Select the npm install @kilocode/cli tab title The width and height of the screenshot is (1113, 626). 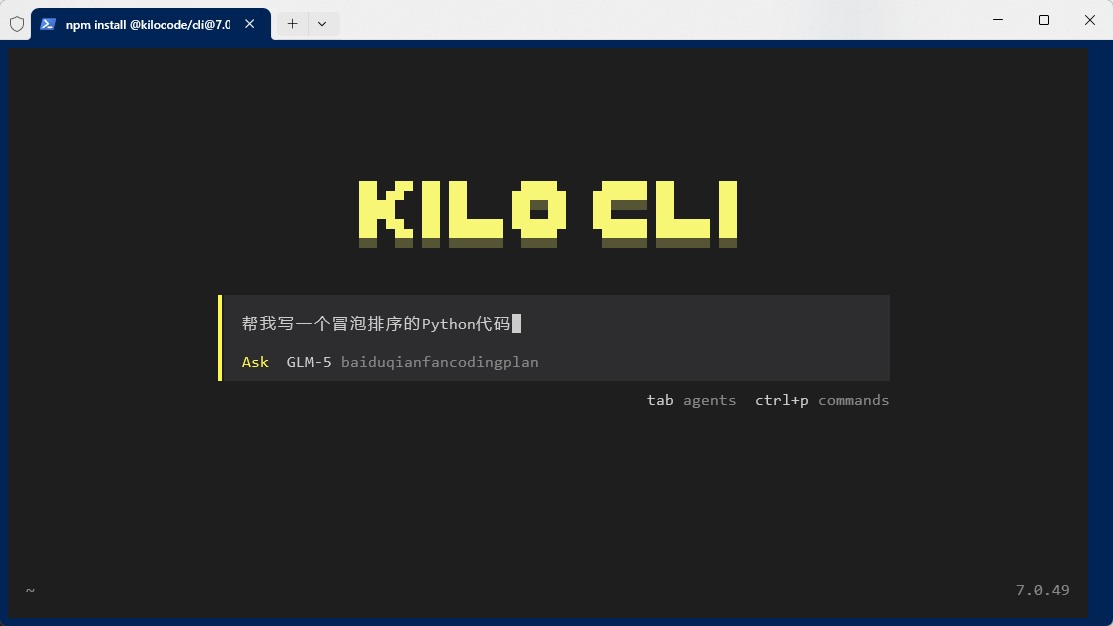click(x=147, y=23)
